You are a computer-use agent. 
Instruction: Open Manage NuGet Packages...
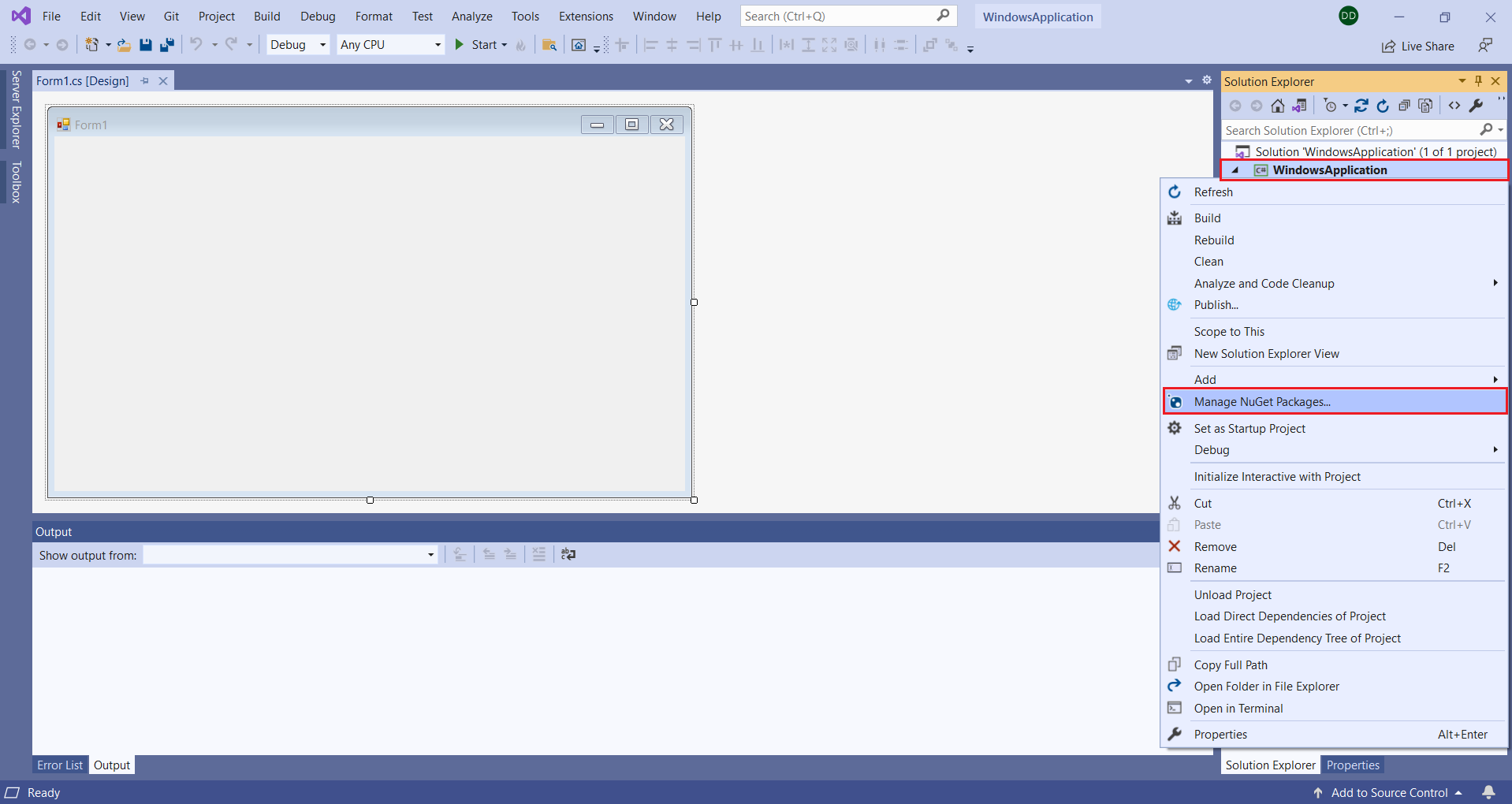pos(1334,402)
